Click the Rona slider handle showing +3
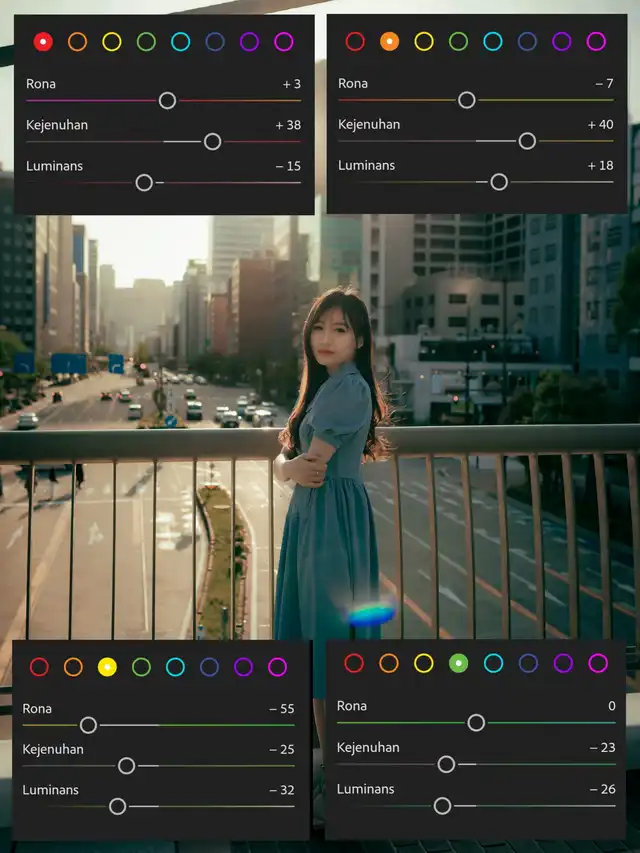The width and height of the screenshot is (640, 853). pos(167,100)
